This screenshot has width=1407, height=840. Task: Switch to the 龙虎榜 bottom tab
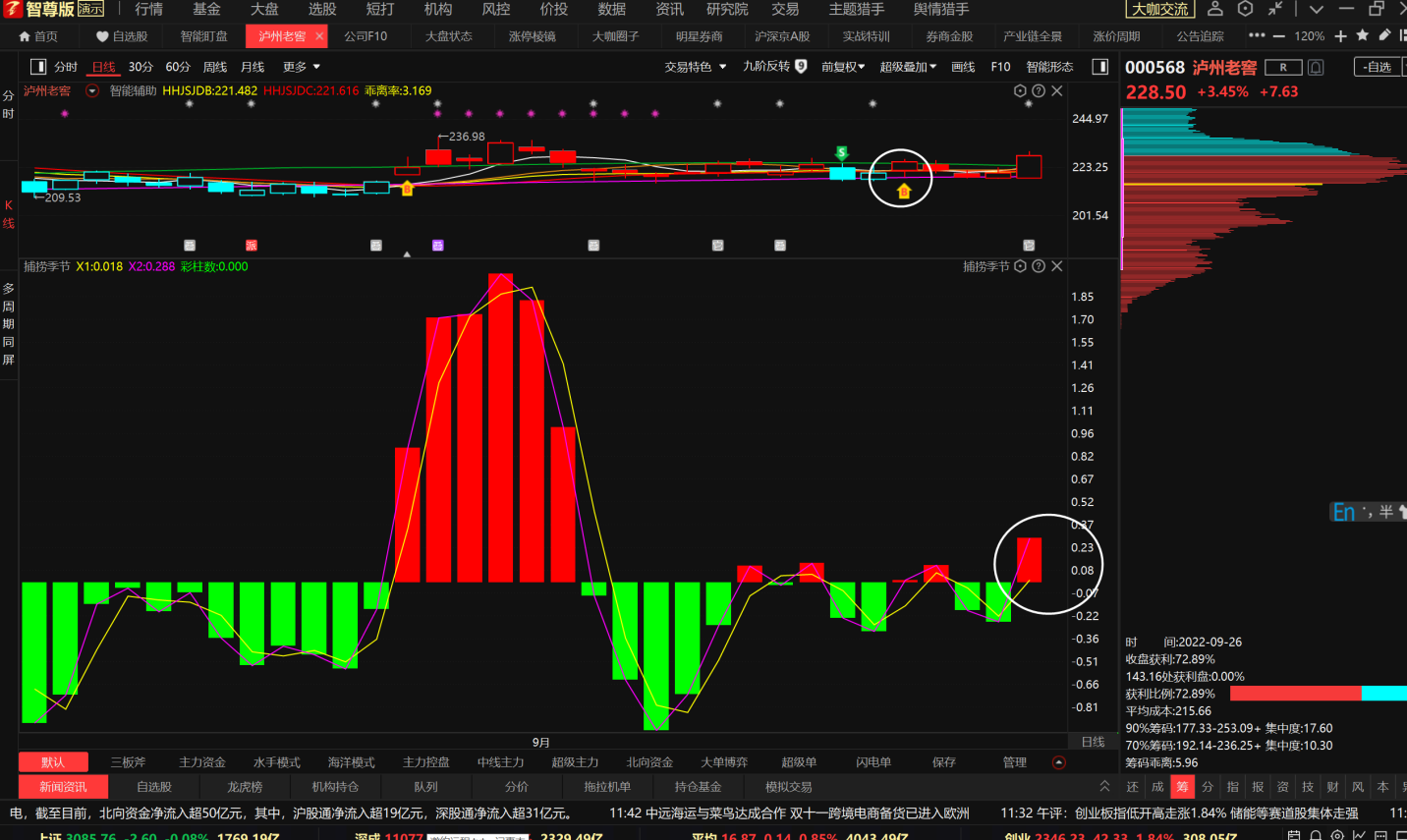(x=245, y=787)
